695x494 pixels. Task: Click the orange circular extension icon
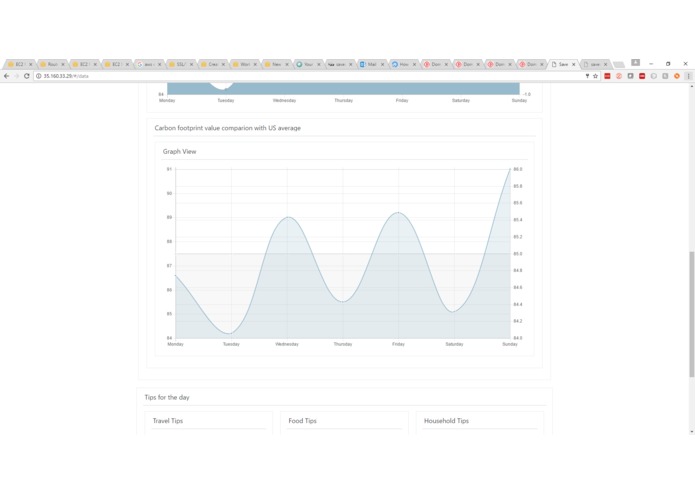click(677, 76)
